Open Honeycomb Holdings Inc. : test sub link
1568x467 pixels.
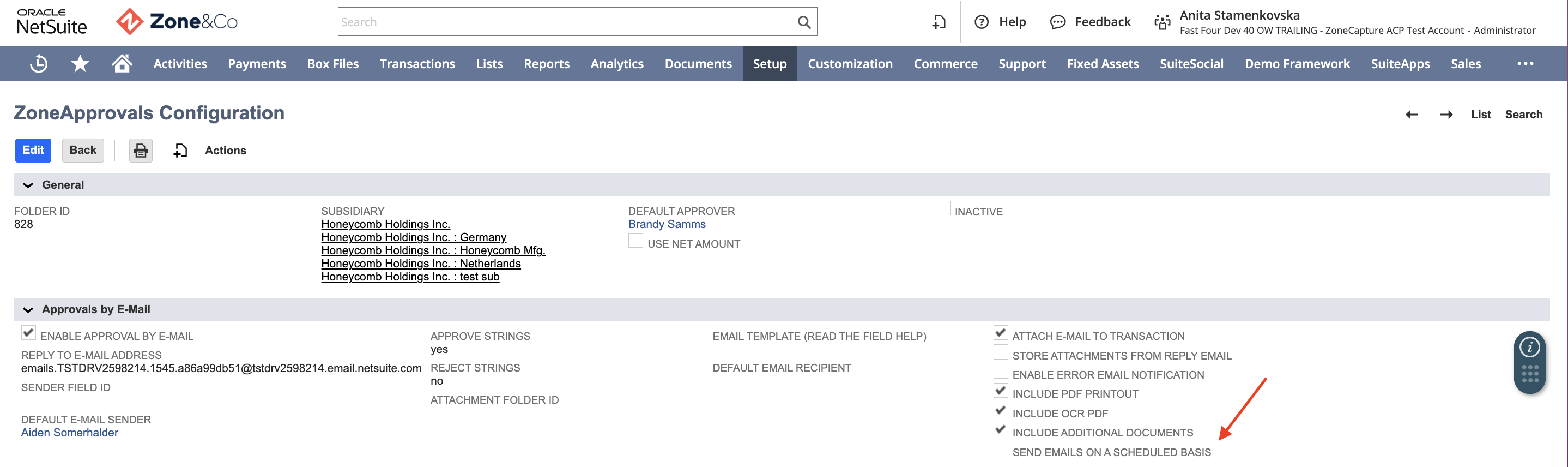(410, 277)
